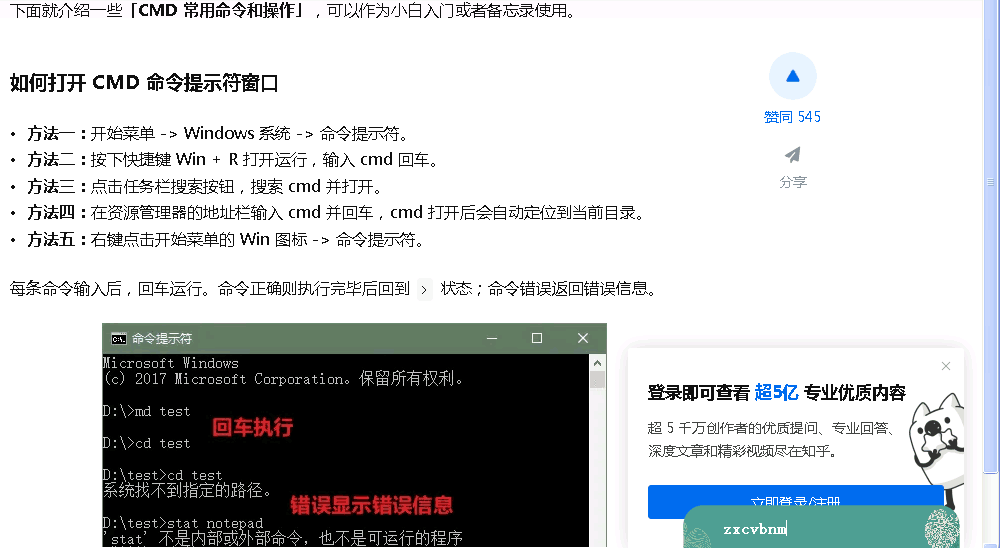
Task: Click the 命令提示符 window title text
Action: [x=162, y=338]
